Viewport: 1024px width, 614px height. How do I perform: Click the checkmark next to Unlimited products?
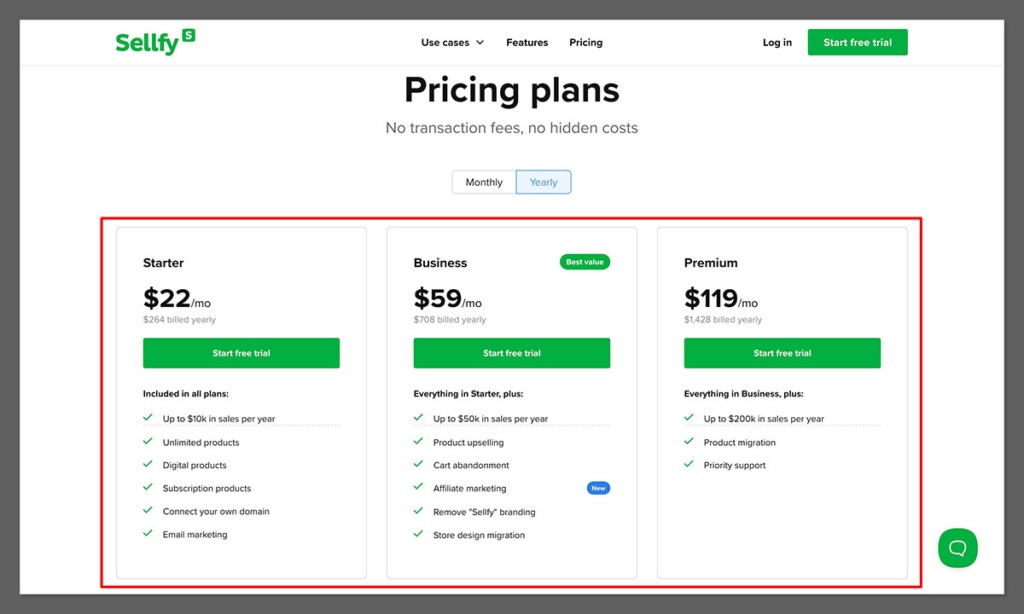[149, 442]
